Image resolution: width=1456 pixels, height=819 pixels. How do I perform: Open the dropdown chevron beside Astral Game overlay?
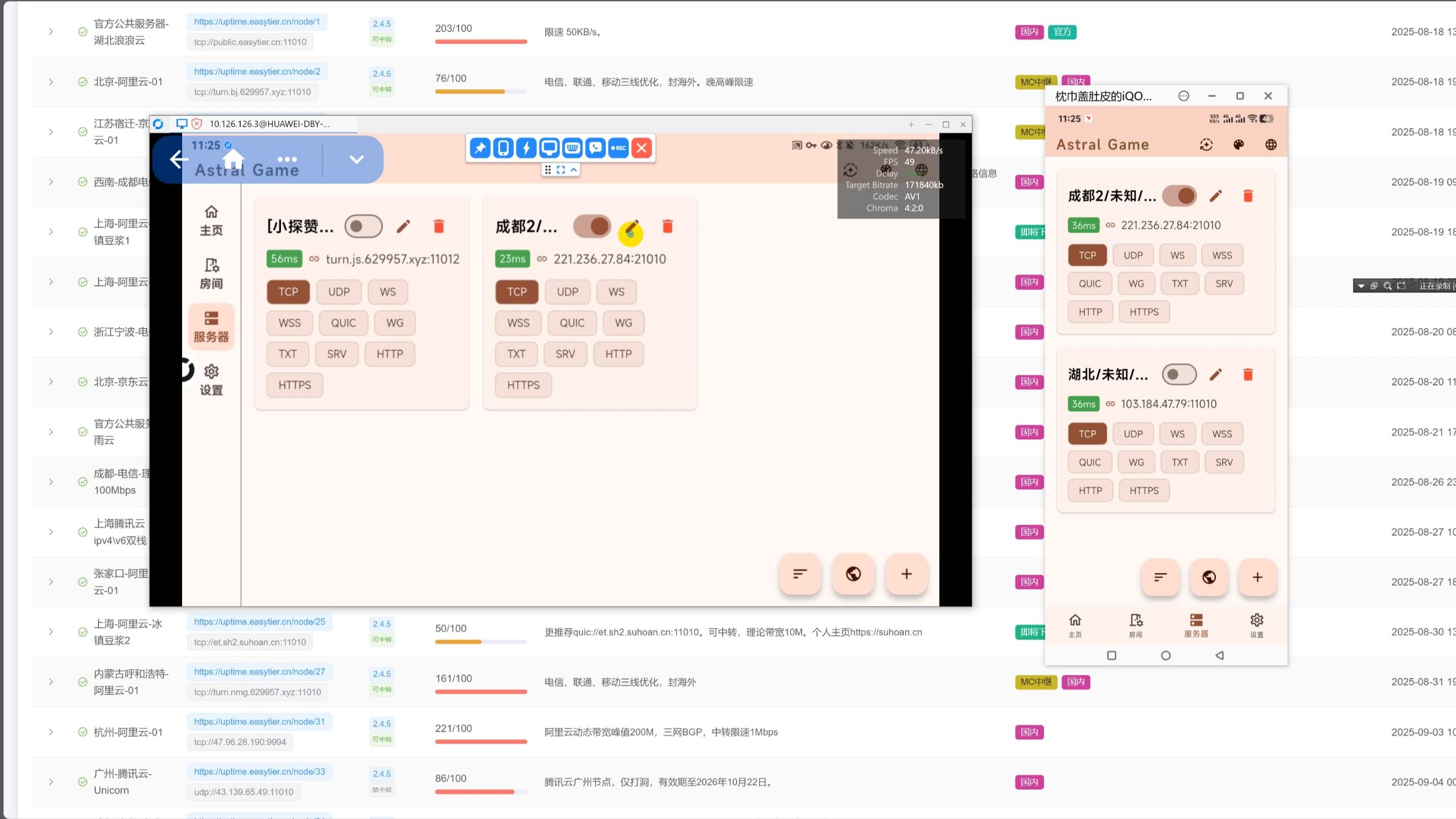[x=356, y=159]
